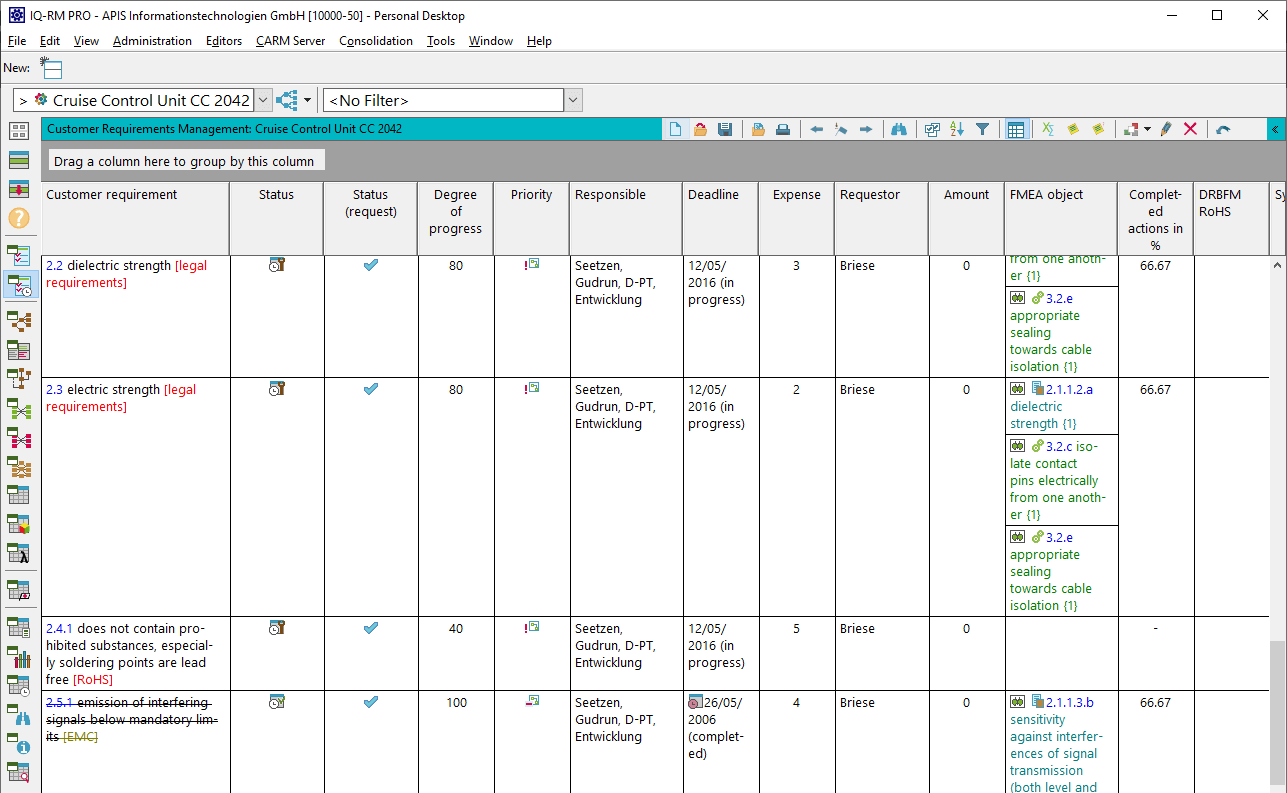Open the CARM Server menu
1287x793 pixels.
point(290,41)
